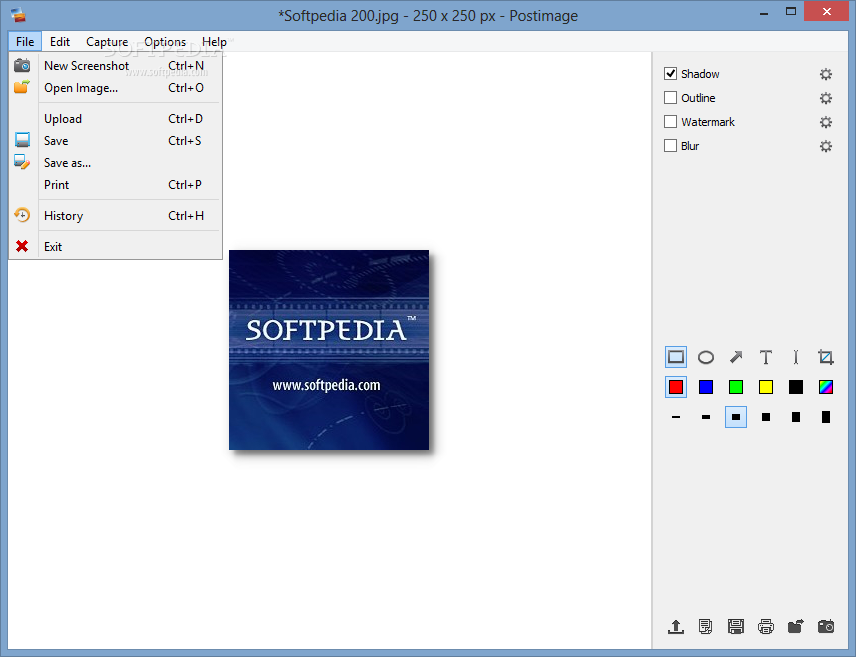Close the Postimage window
The width and height of the screenshot is (856, 657).
pos(827,11)
